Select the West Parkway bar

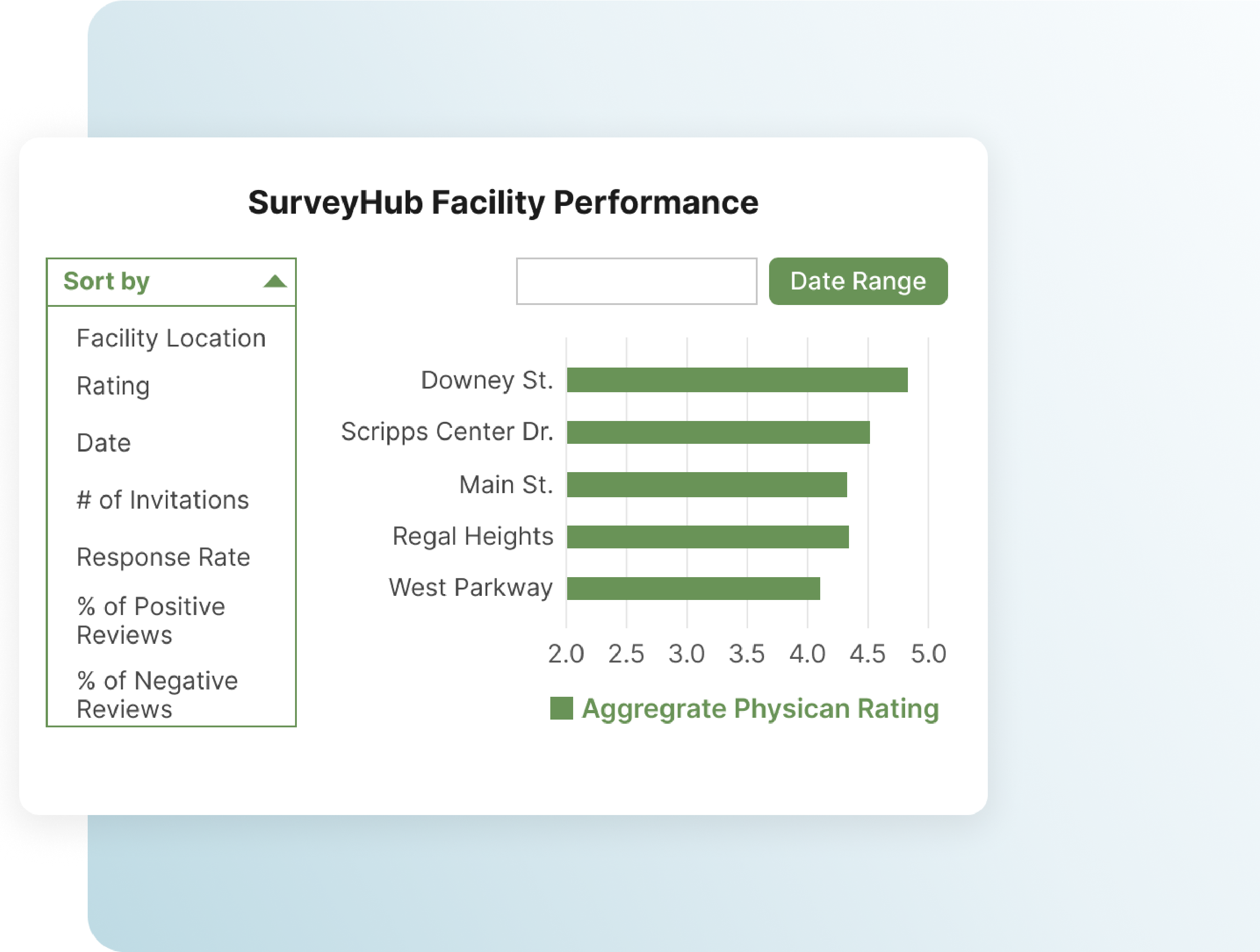pos(692,588)
